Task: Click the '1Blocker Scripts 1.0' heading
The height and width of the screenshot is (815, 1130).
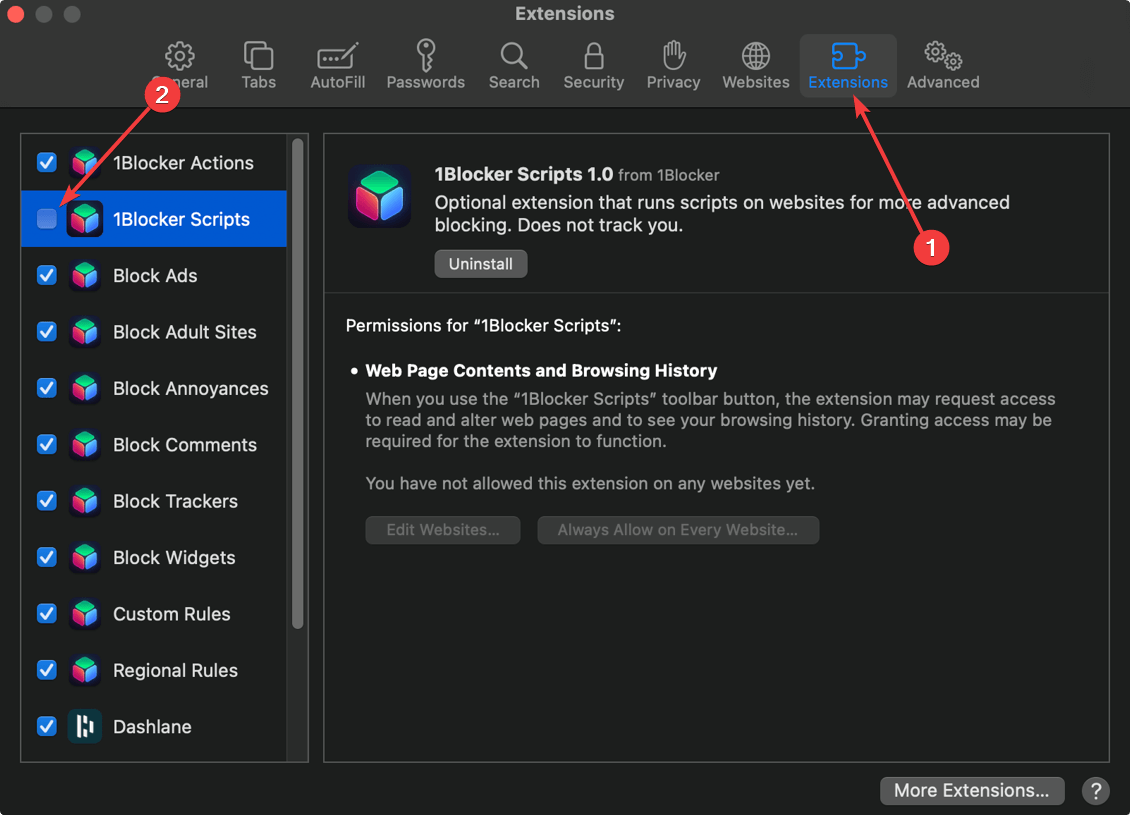Action: click(x=523, y=174)
